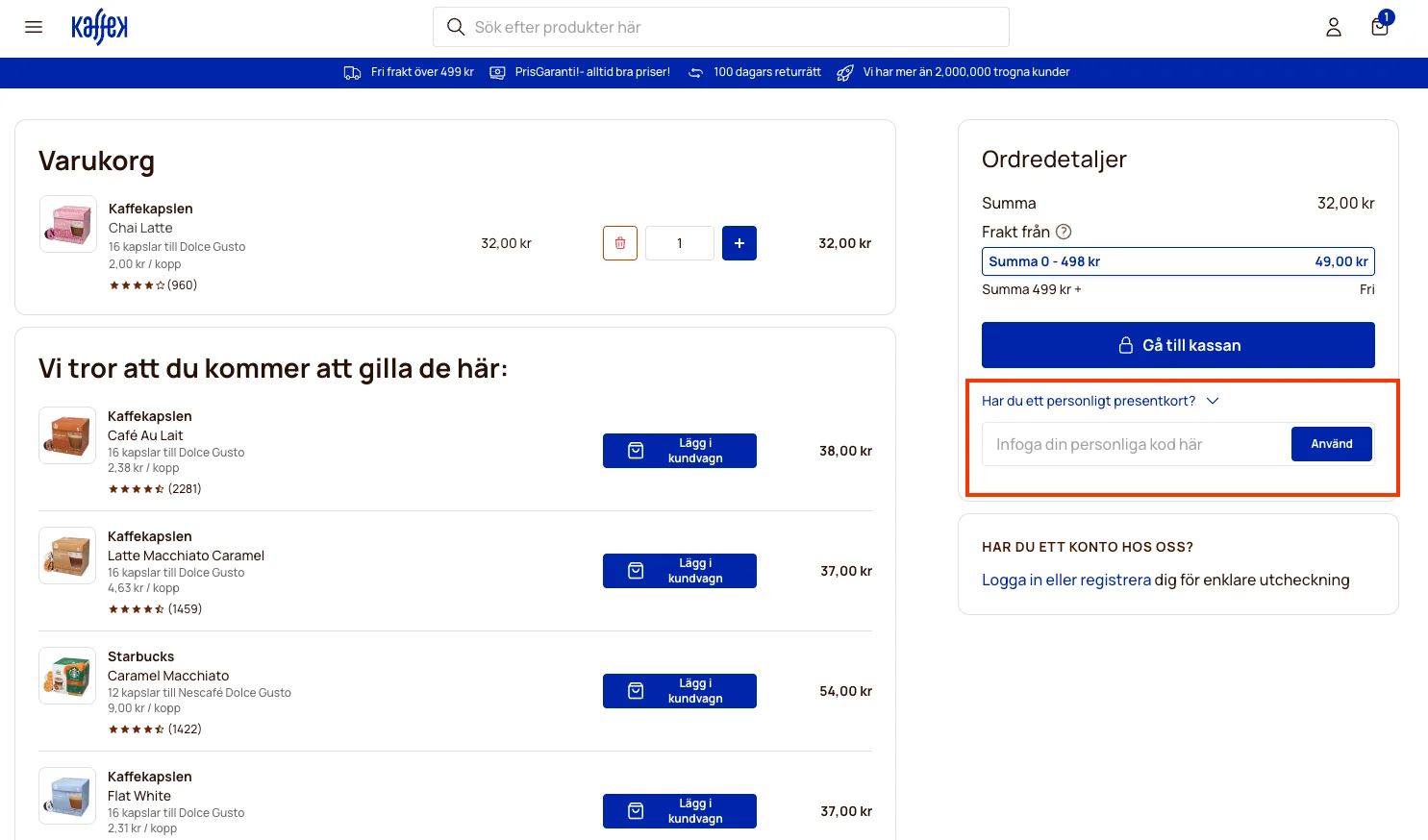
Task: Click the 100 dagars returrätt arrows icon
Action: 694,72
